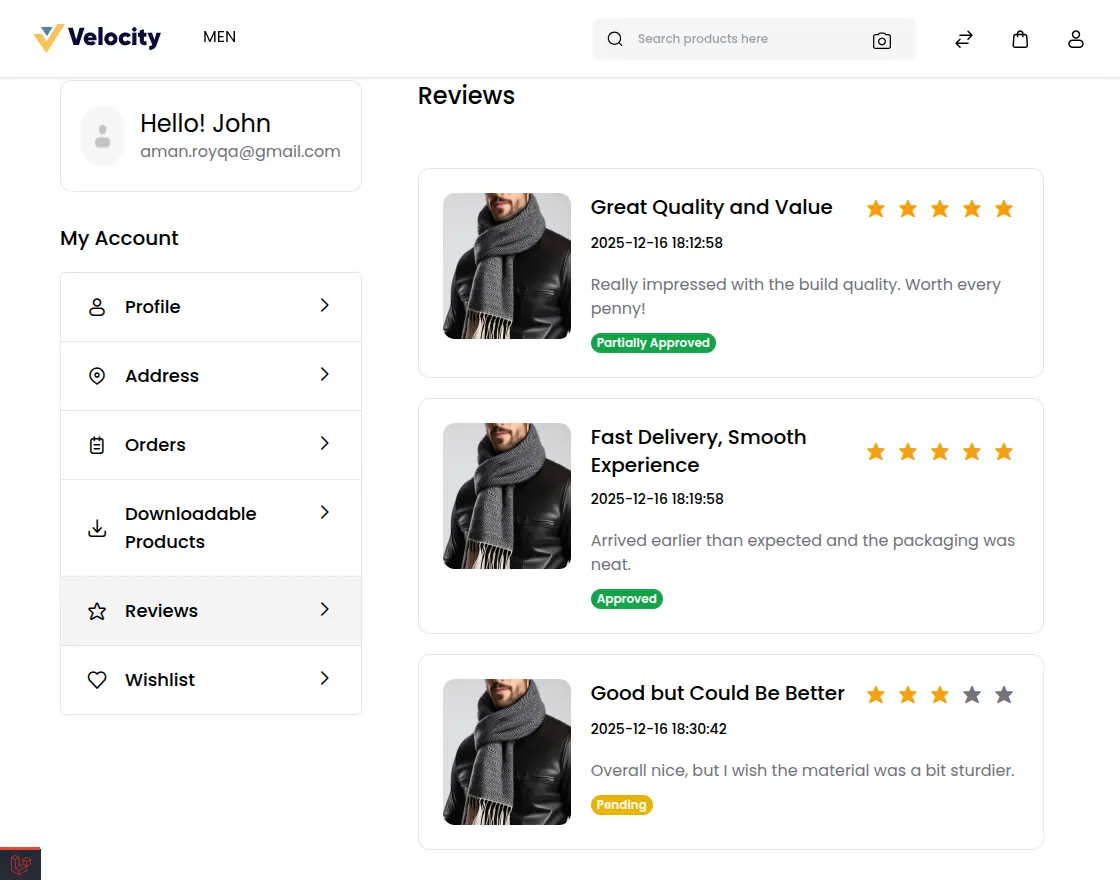Click the clipboard icon next to Orders
The height and width of the screenshot is (880, 1120).
(x=96, y=445)
